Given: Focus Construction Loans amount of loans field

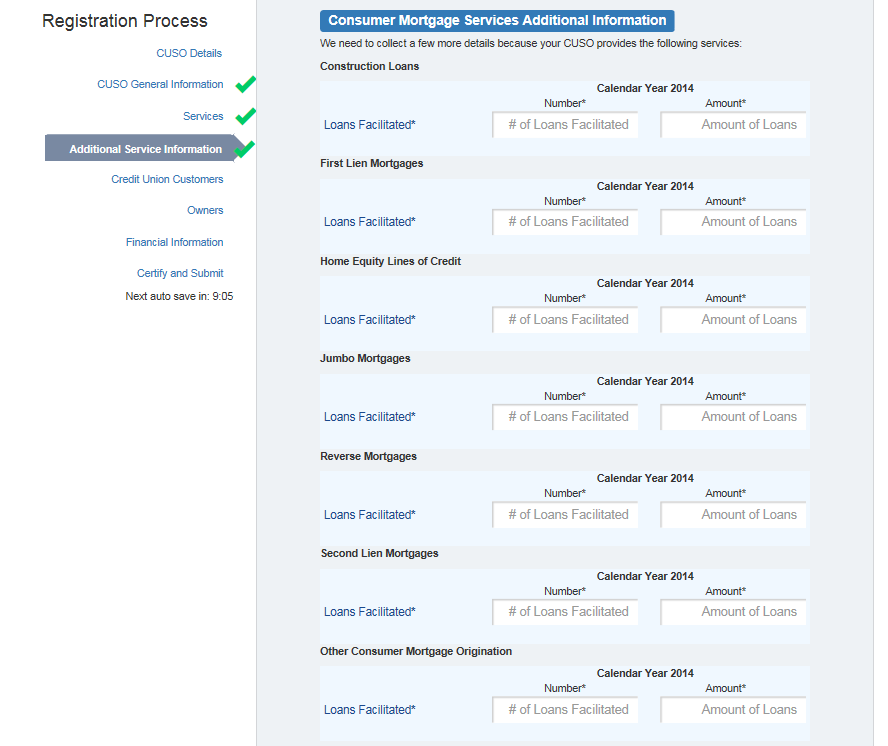Looking at the screenshot, I should pyautogui.click(x=733, y=125).
